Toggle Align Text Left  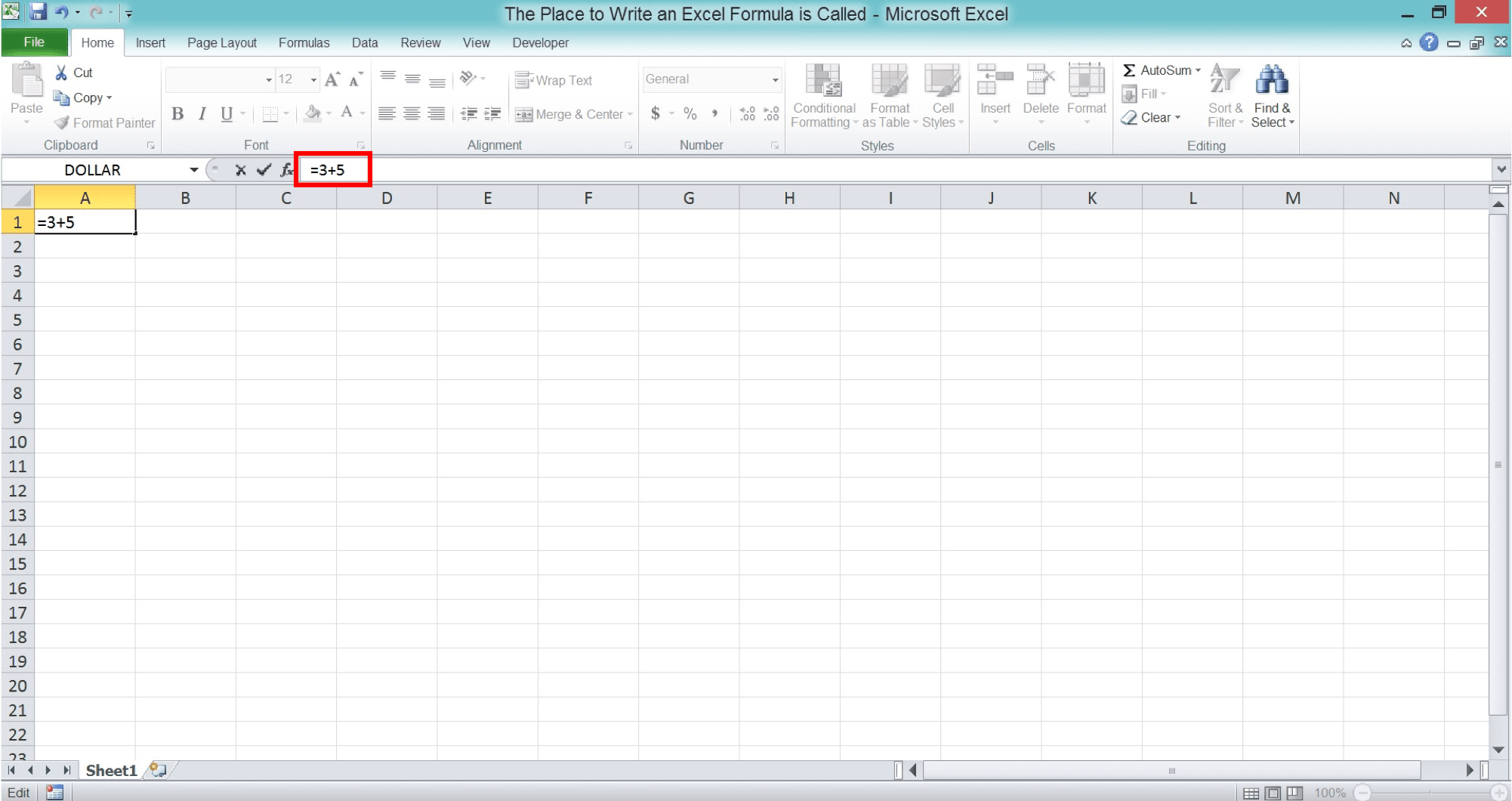click(x=387, y=114)
